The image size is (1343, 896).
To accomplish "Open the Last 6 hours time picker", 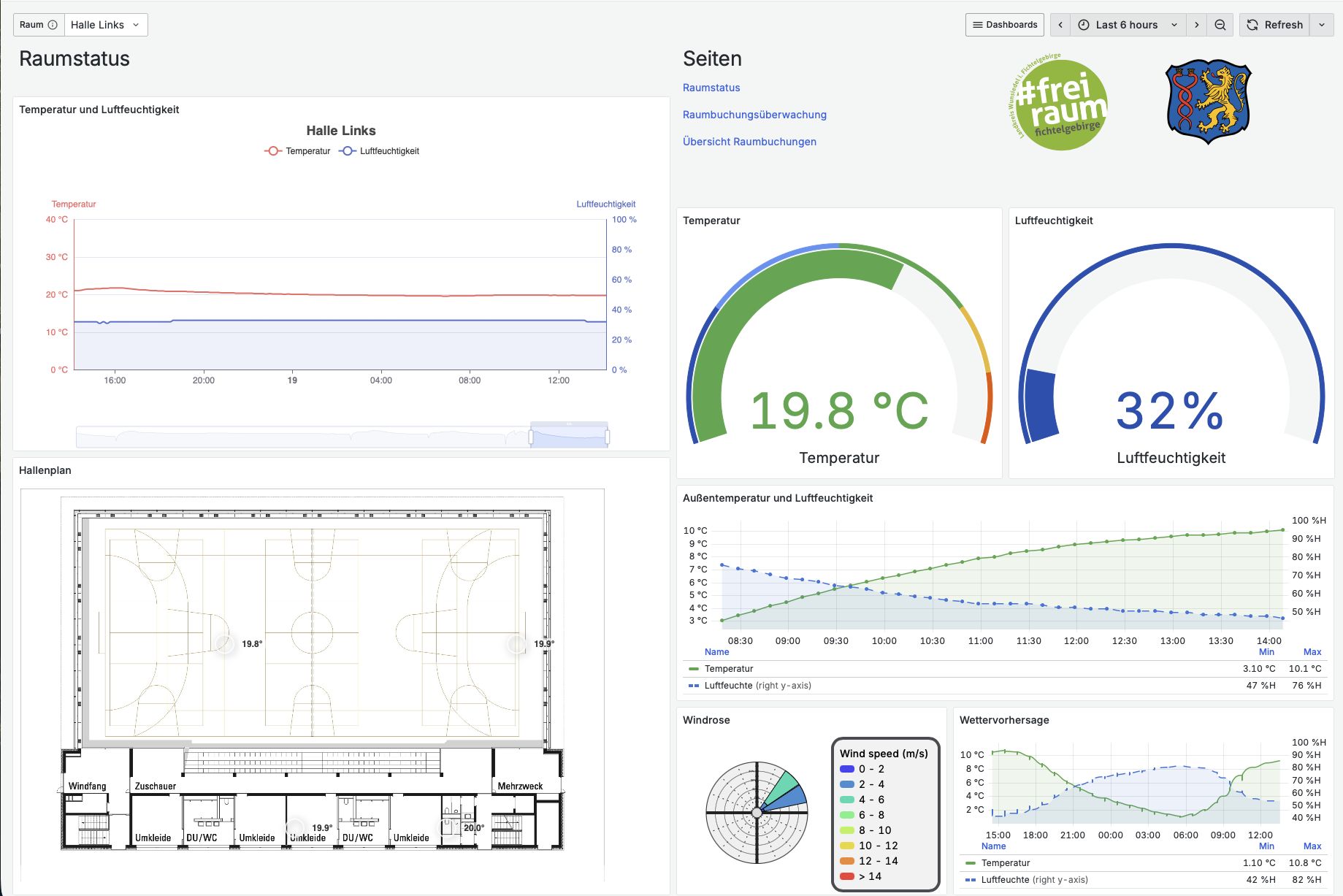I will click(1128, 25).
